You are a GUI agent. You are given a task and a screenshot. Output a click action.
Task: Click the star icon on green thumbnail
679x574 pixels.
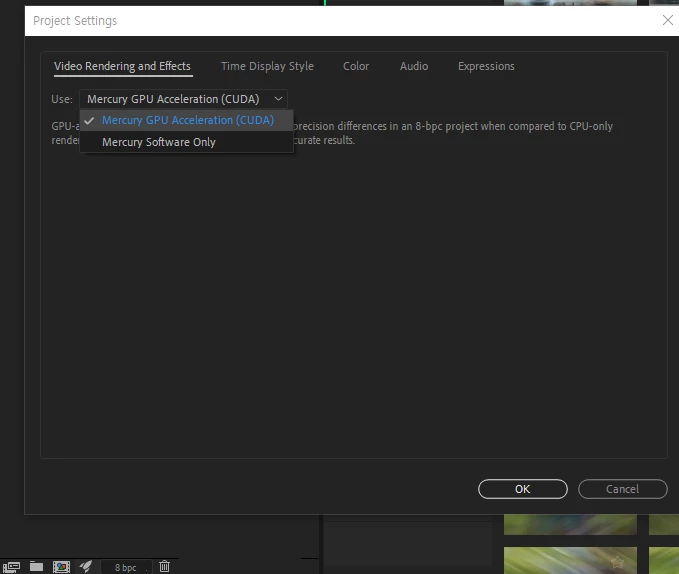[617, 562]
